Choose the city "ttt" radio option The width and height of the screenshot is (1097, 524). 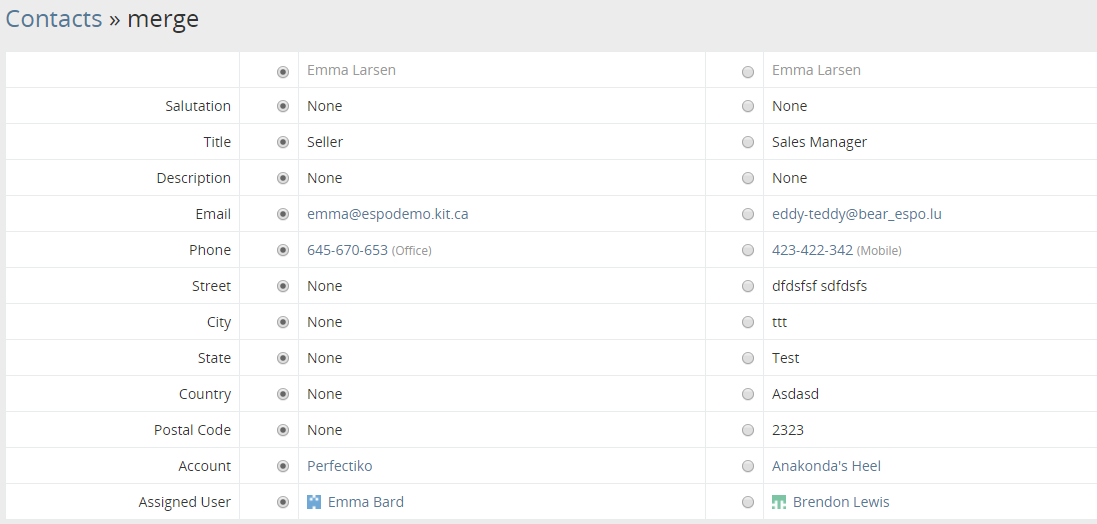(x=748, y=322)
